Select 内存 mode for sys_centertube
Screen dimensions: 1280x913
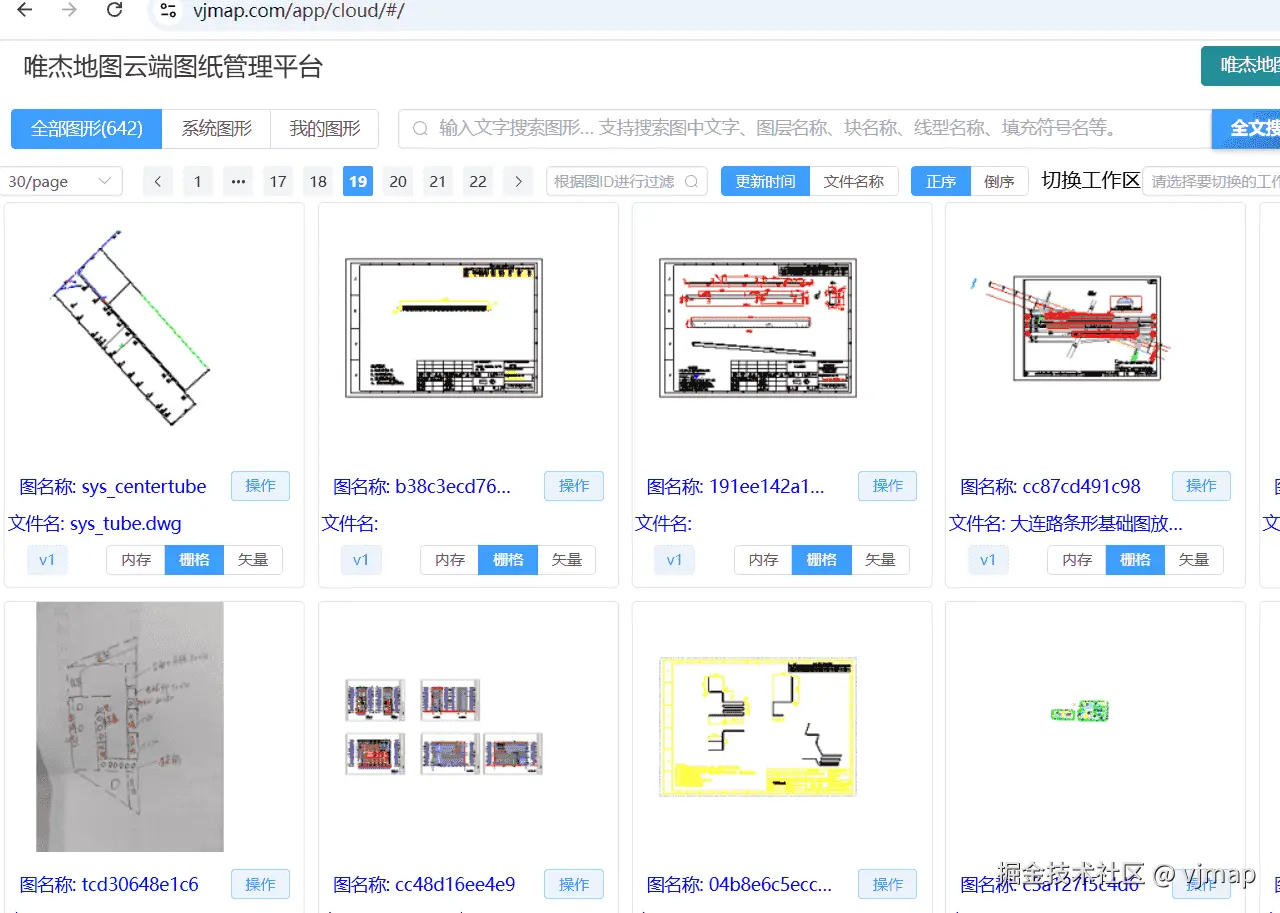pyautogui.click(x=136, y=560)
